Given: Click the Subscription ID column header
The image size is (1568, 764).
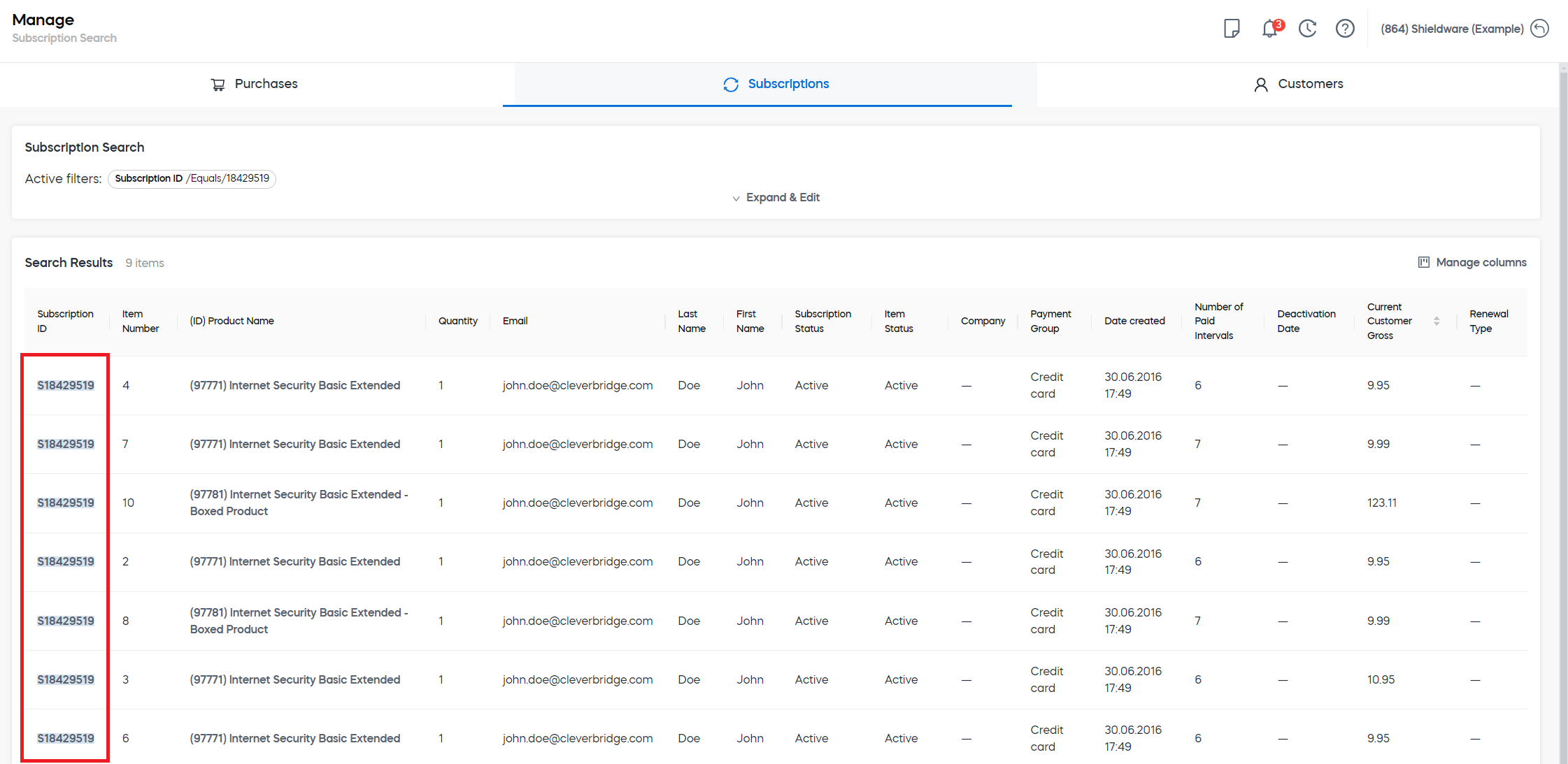Looking at the screenshot, I should 65,321.
